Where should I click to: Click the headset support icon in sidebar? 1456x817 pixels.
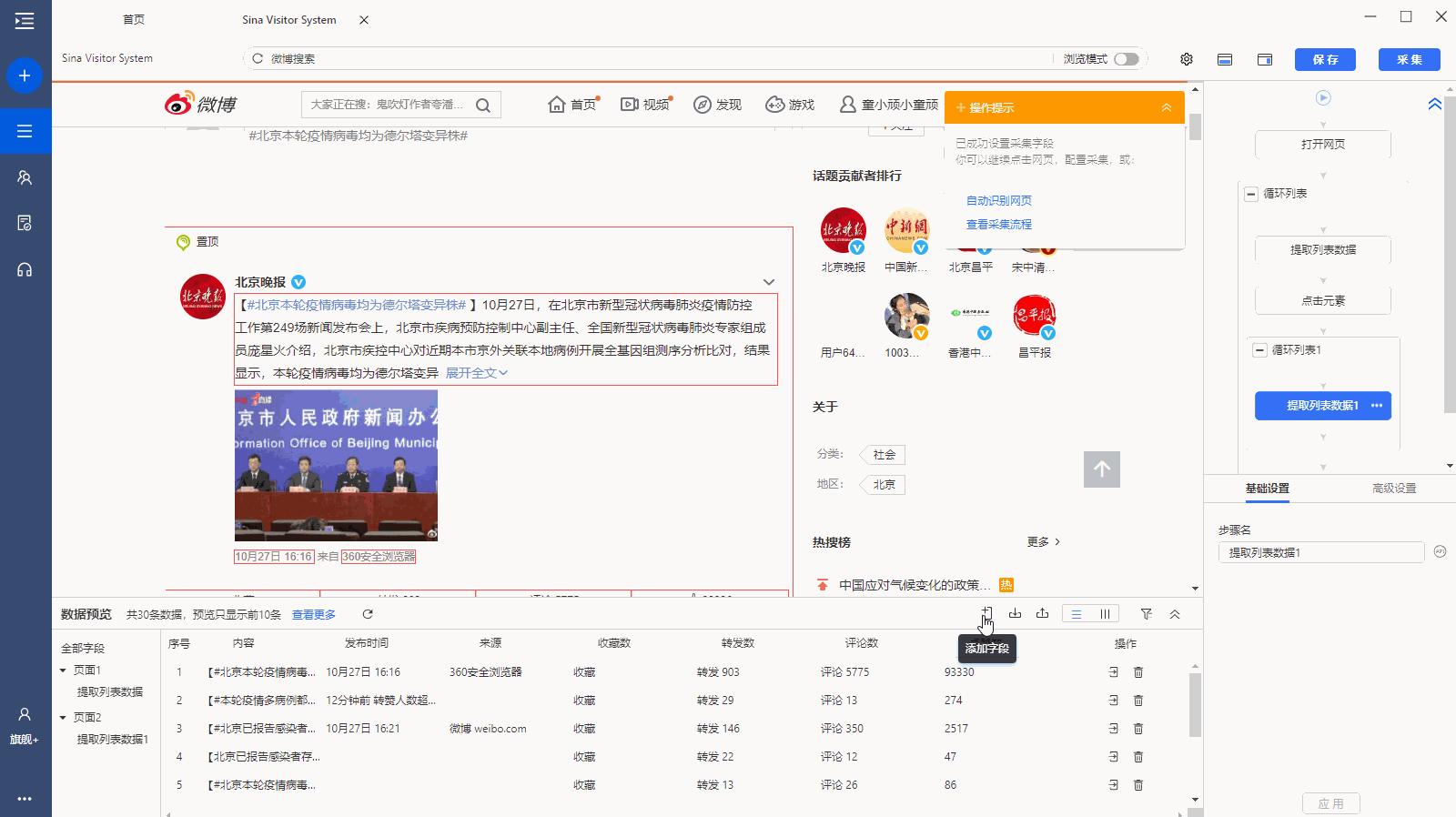pos(25,270)
